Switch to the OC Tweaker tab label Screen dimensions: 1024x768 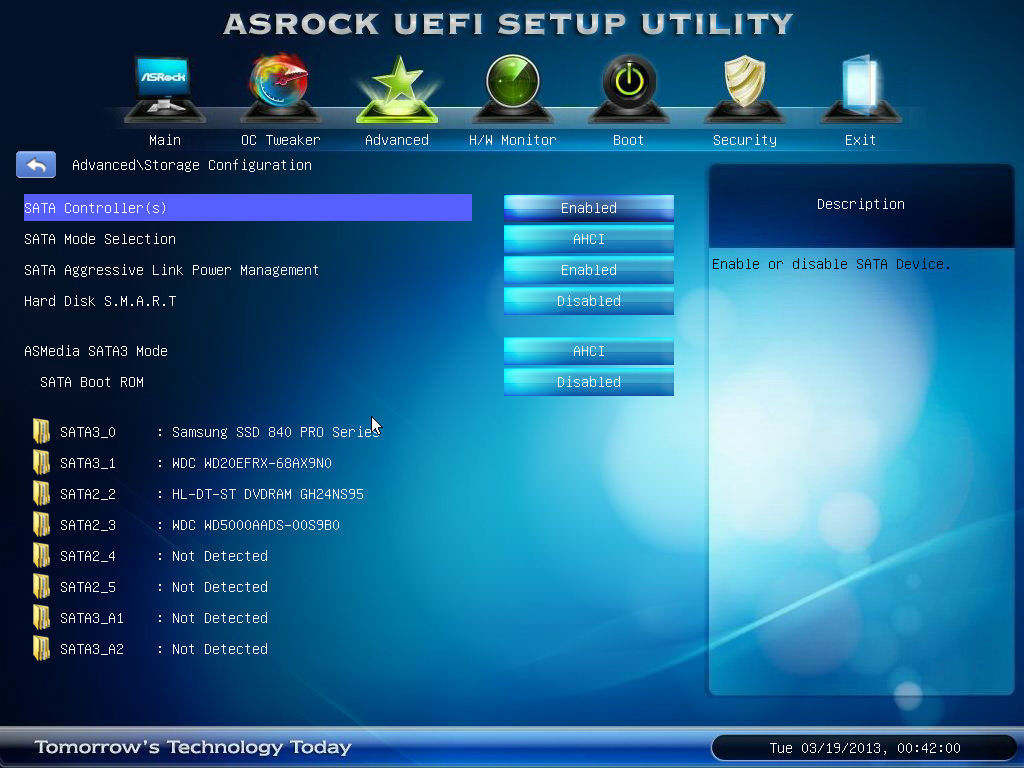click(x=281, y=140)
